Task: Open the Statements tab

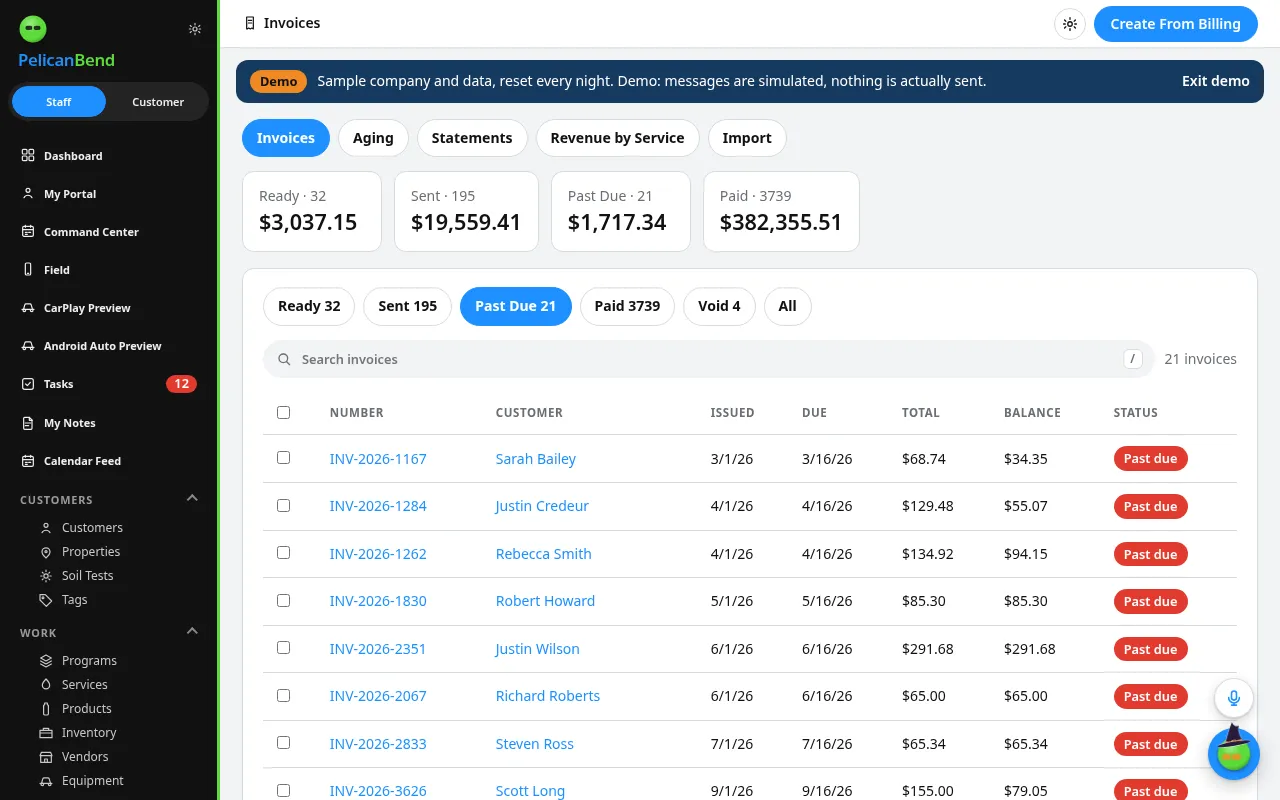Action: [472, 138]
